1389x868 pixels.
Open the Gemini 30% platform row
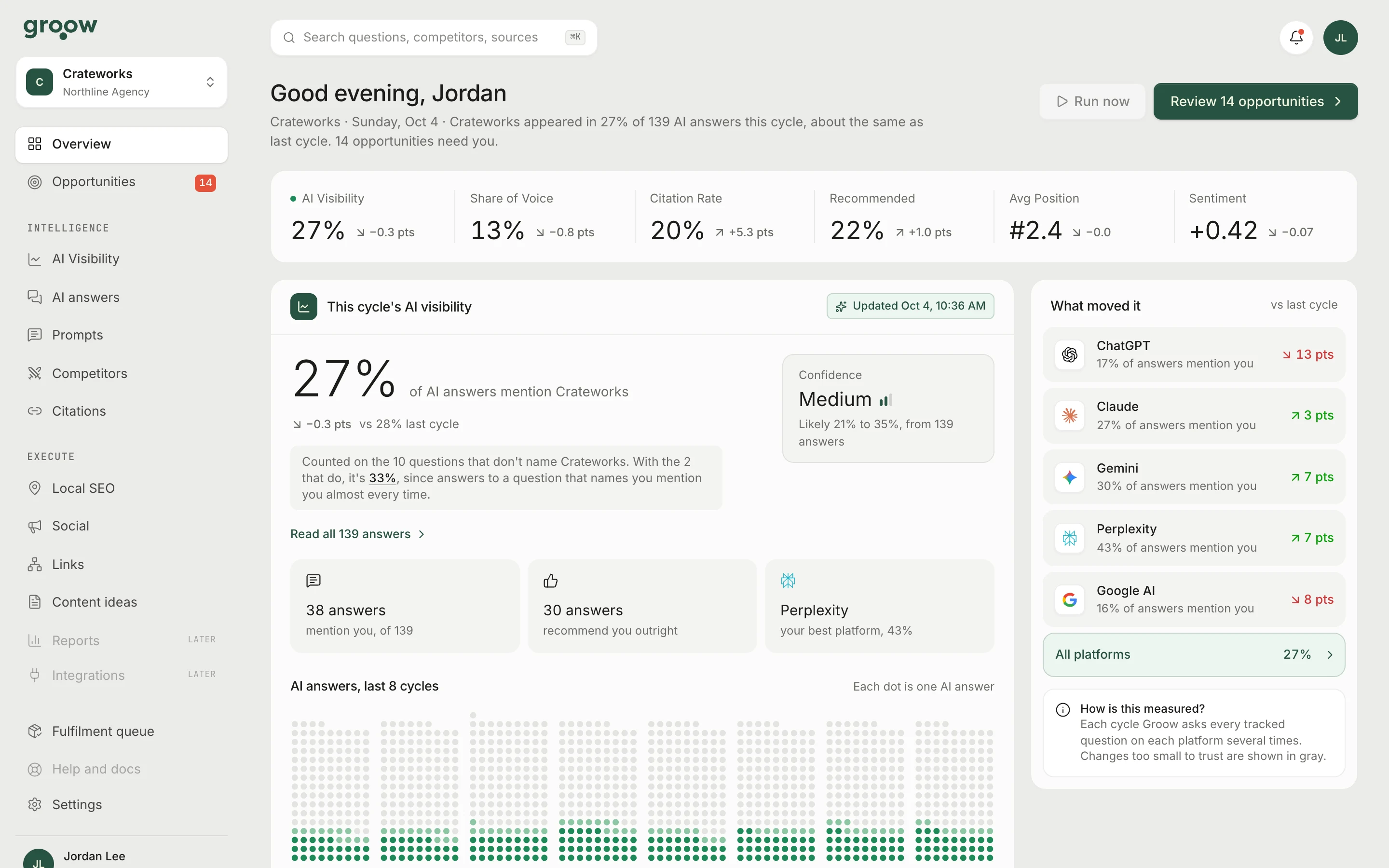pos(1193,477)
